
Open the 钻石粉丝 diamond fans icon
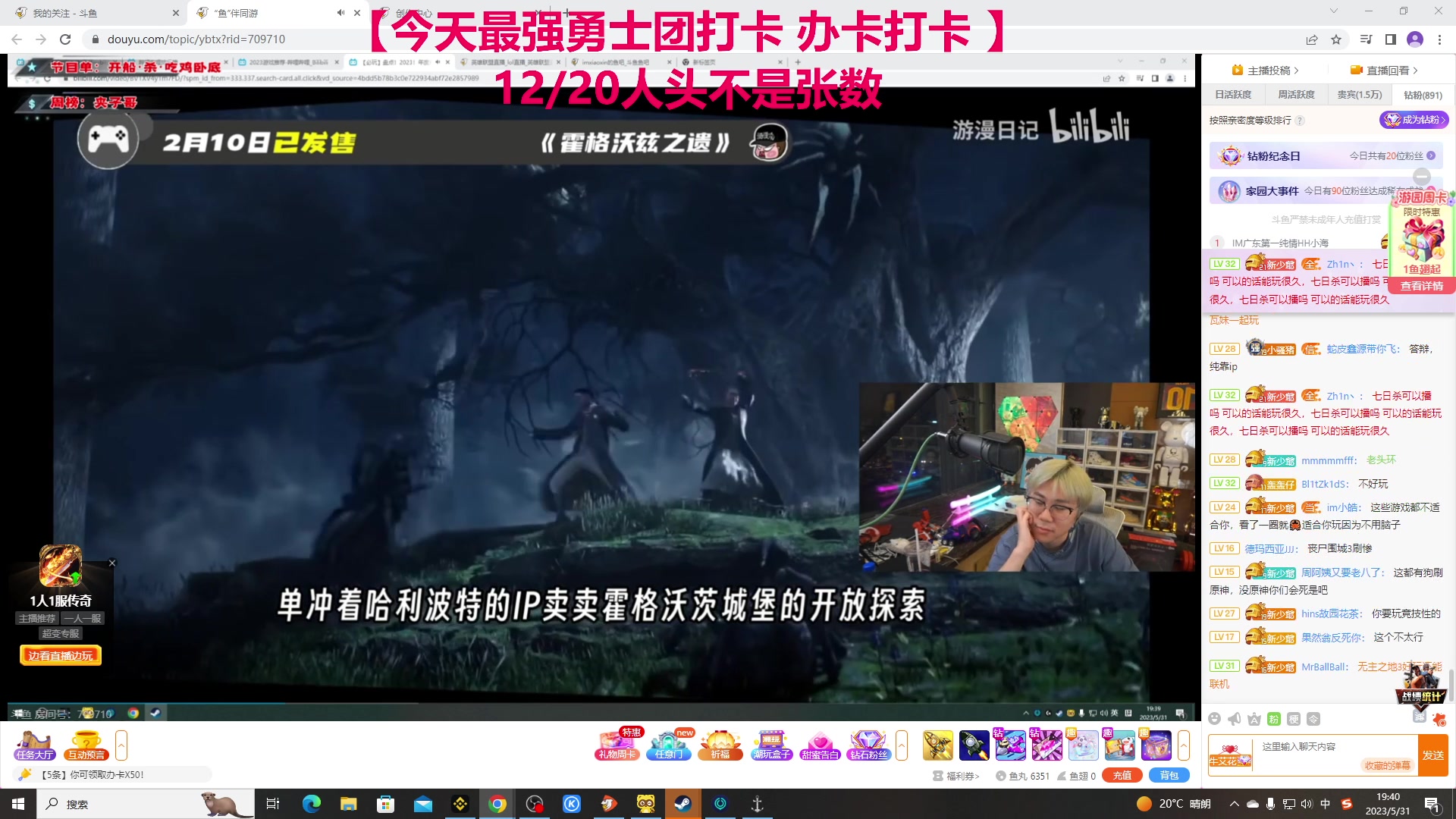869,745
